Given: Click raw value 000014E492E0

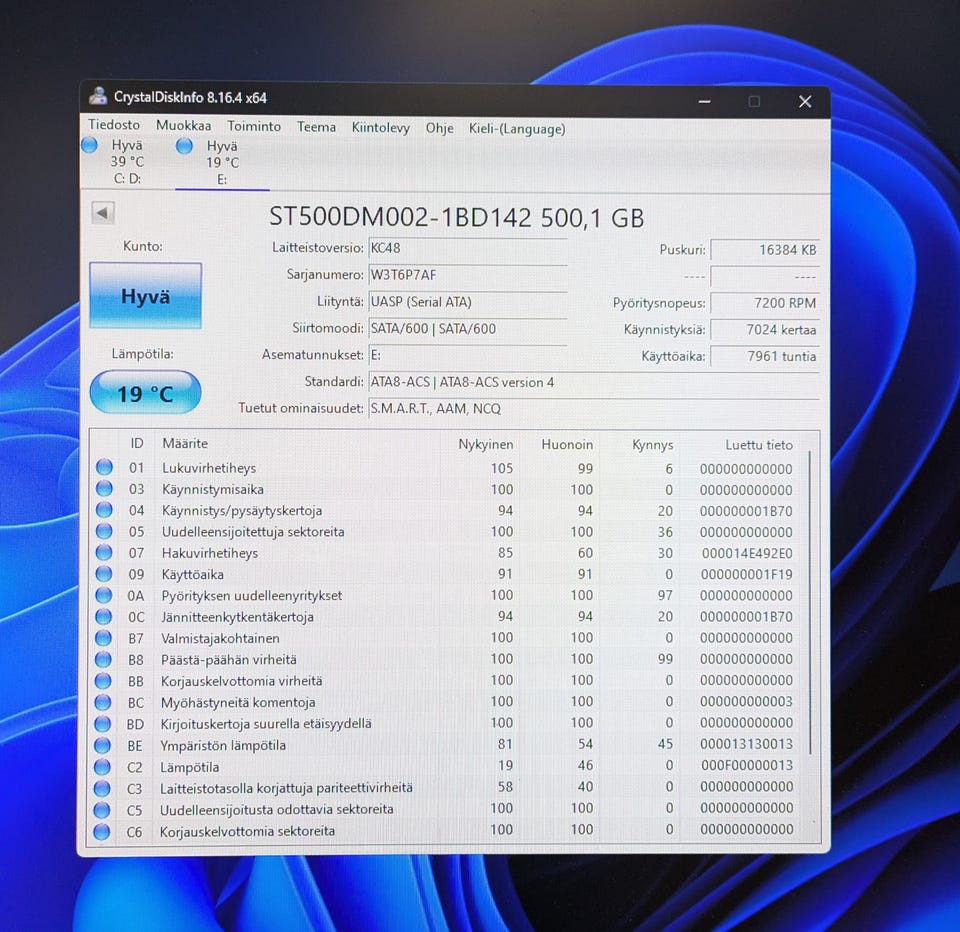Looking at the screenshot, I should click(747, 554).
